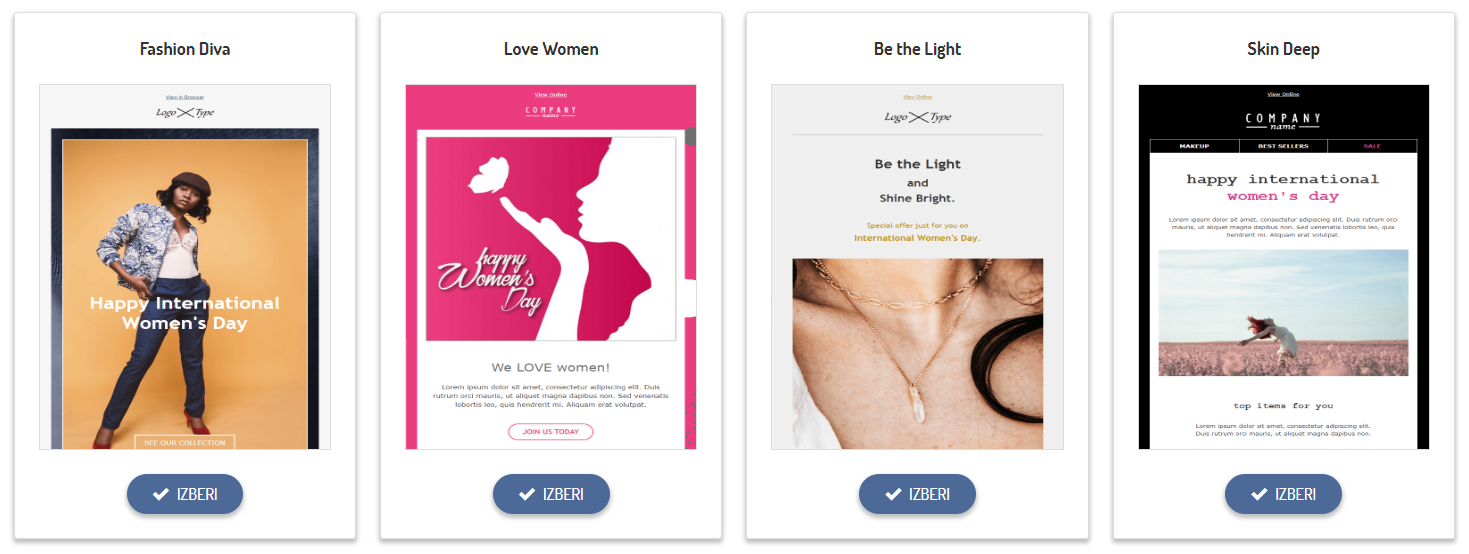Click the Love Women title
The width and height of the screenshot is (1469, 554).
pyautogui.click(x=551, y=49)
